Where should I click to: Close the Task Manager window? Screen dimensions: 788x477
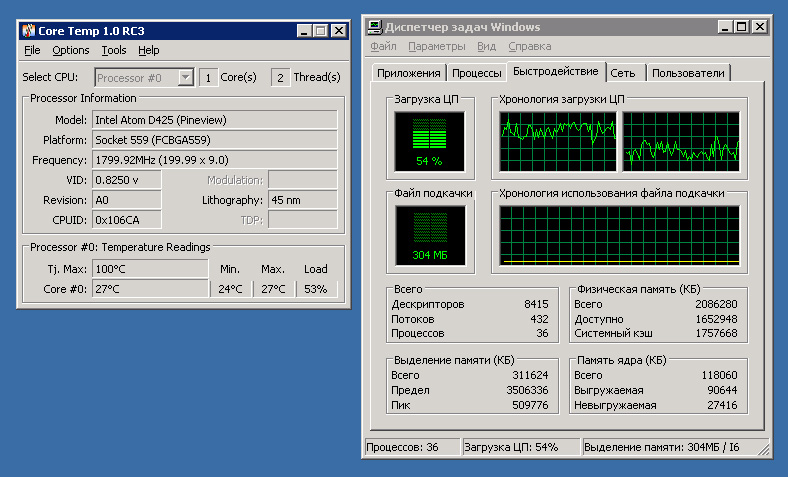click(x=760, y=27)
